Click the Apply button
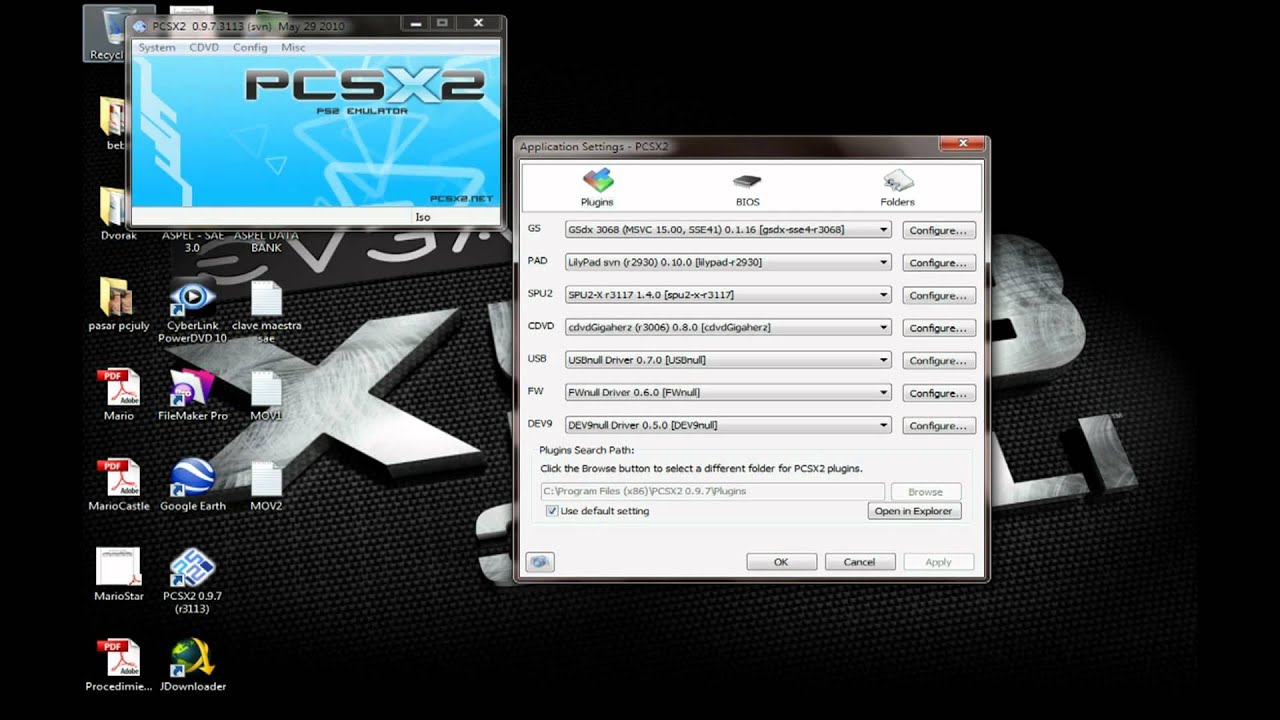 938,562
